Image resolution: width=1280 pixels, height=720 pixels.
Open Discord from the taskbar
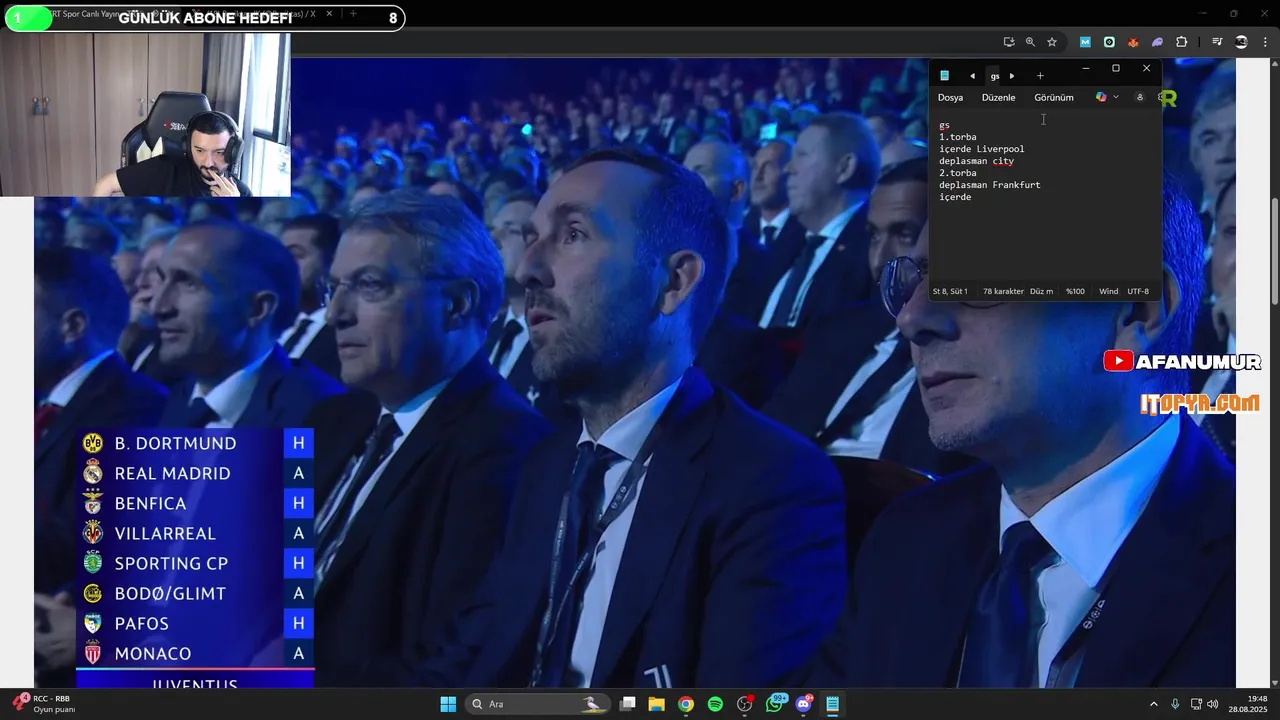click(x=804, y=704)
